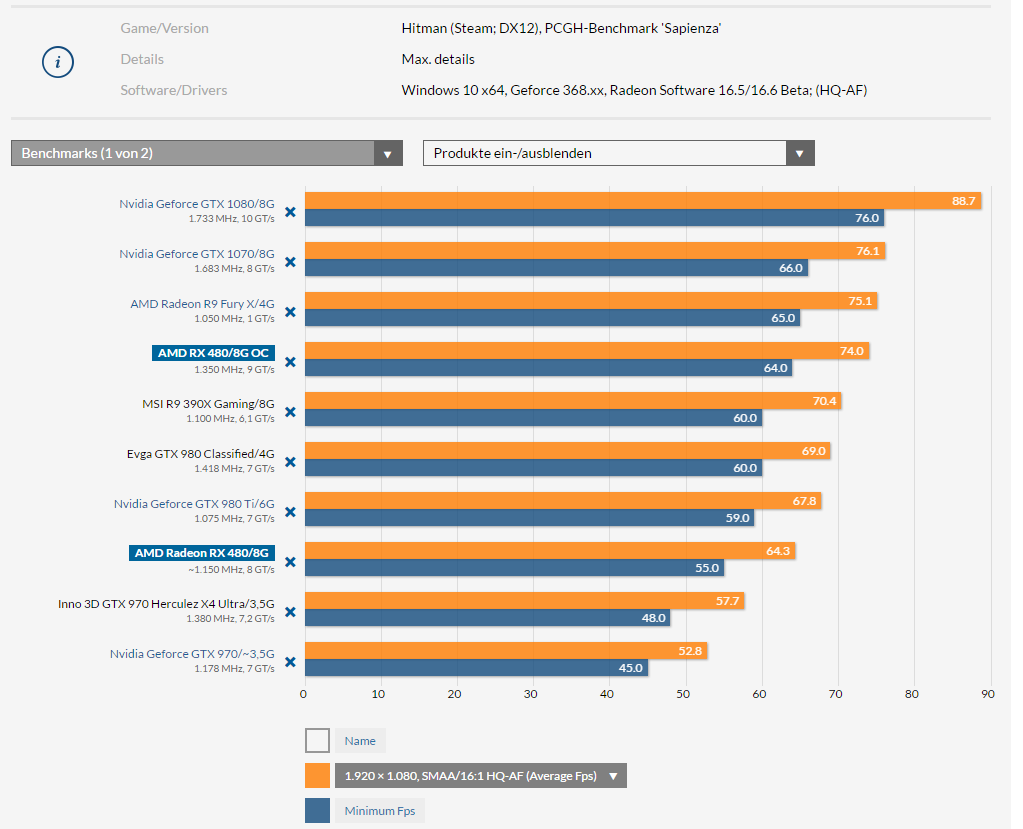1023x829 pixels.
Task: Open the AMD Radeon R9 Fury X/4G link
Action: [x=202, y=304]
